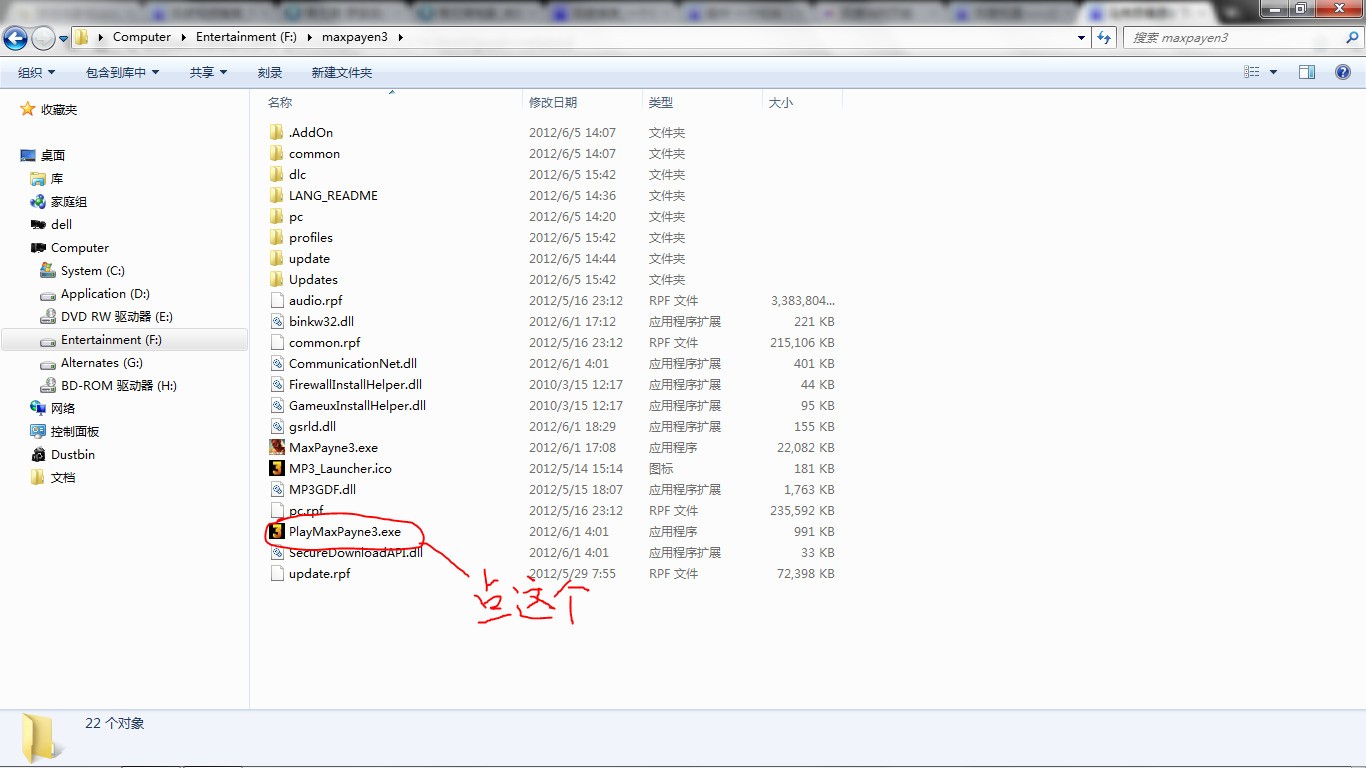Click the magnifier search icon
The height and width of the screenshot is (768, 1366).
pos(1352,37)
